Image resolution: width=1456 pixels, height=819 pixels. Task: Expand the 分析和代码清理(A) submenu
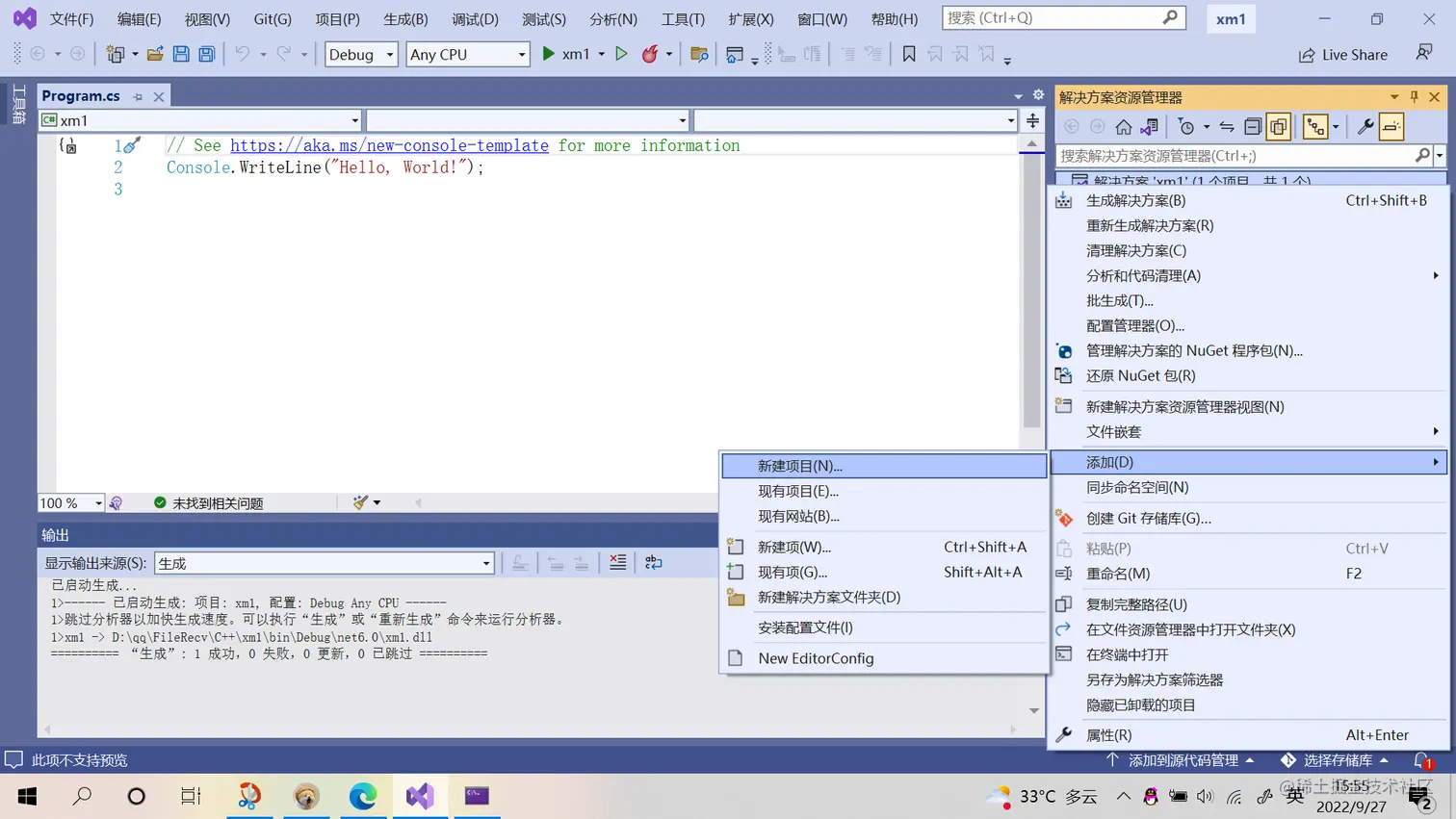point(1249,275)
